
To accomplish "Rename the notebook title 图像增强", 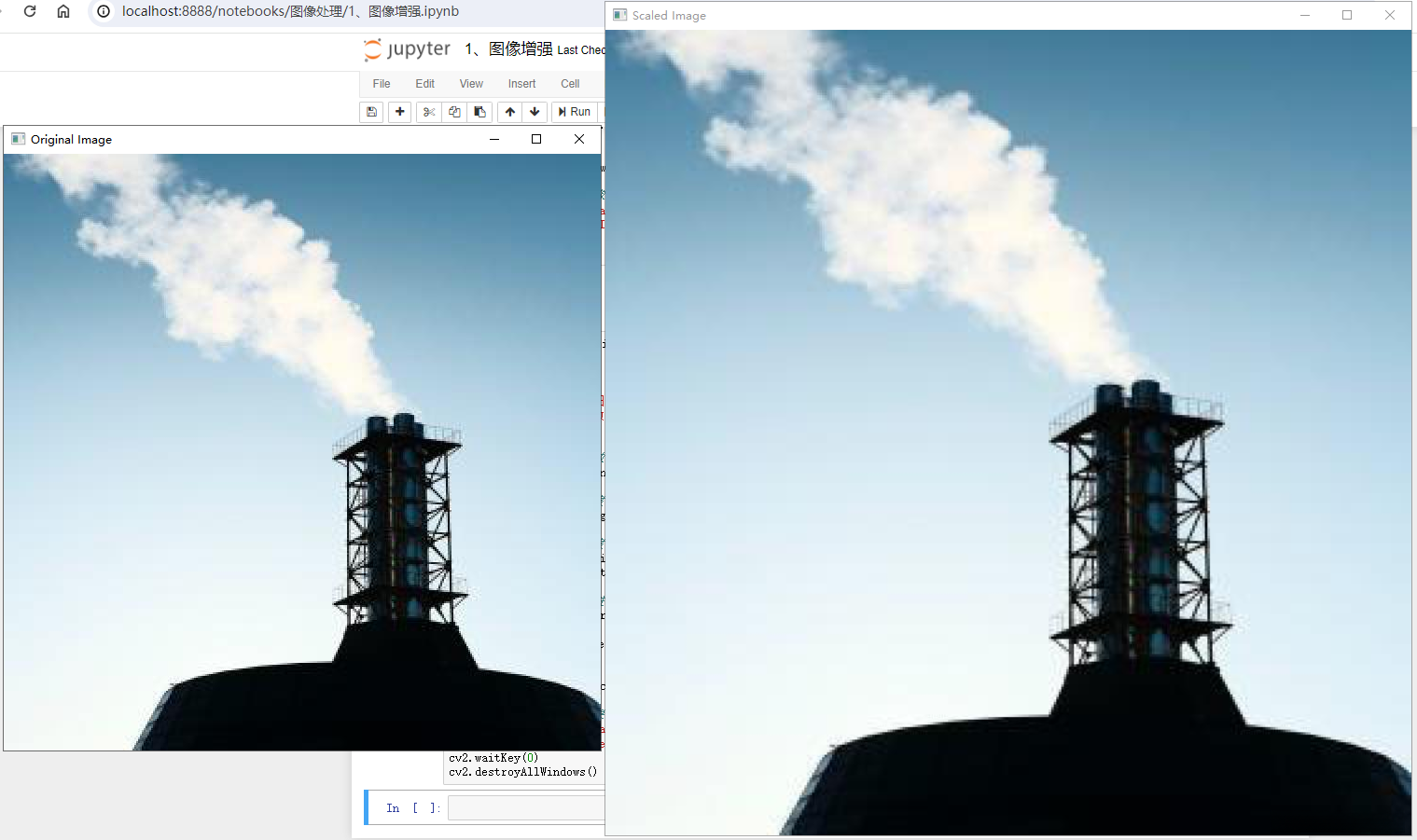I will [x=508, y=49].
